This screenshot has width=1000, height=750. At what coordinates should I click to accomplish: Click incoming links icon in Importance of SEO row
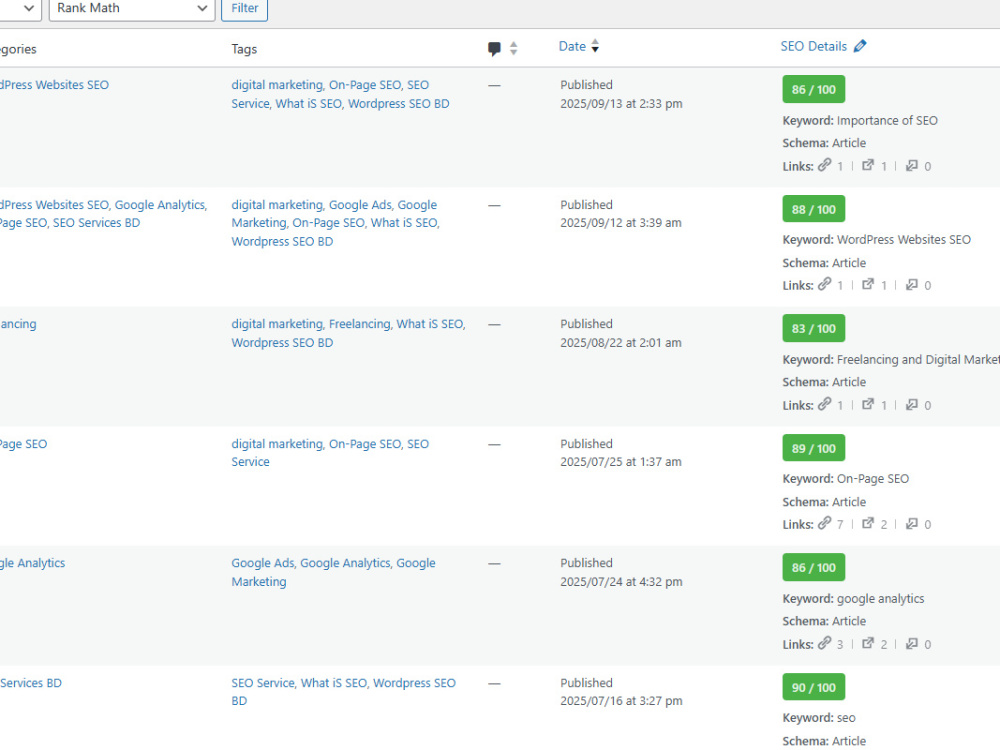[912, 165]
